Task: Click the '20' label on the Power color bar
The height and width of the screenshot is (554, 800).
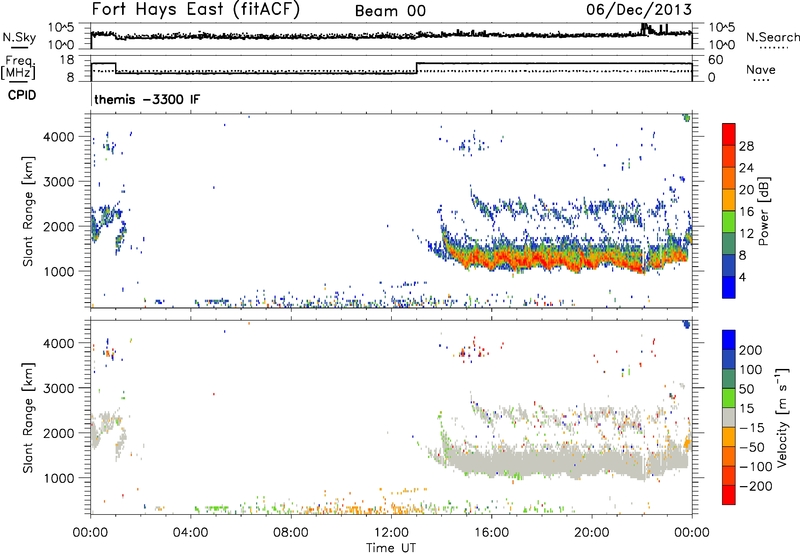Action: pyautogui.click(x=746, y=190)
